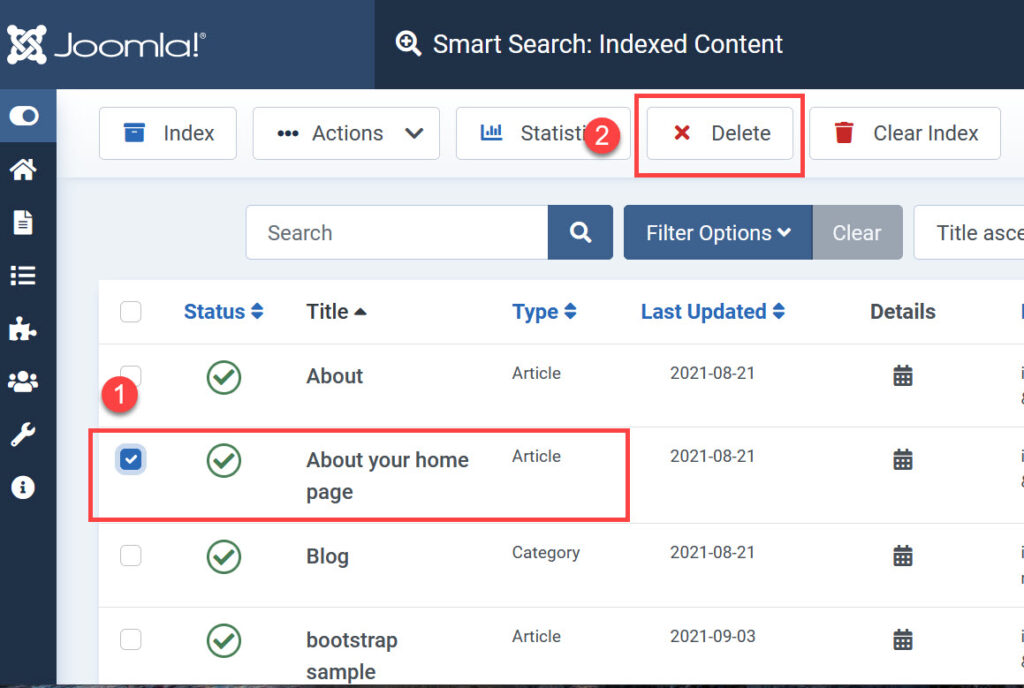Toggle the sidebar menu switch
Screen dimensions: 1024x688
(x=23, y=117)
